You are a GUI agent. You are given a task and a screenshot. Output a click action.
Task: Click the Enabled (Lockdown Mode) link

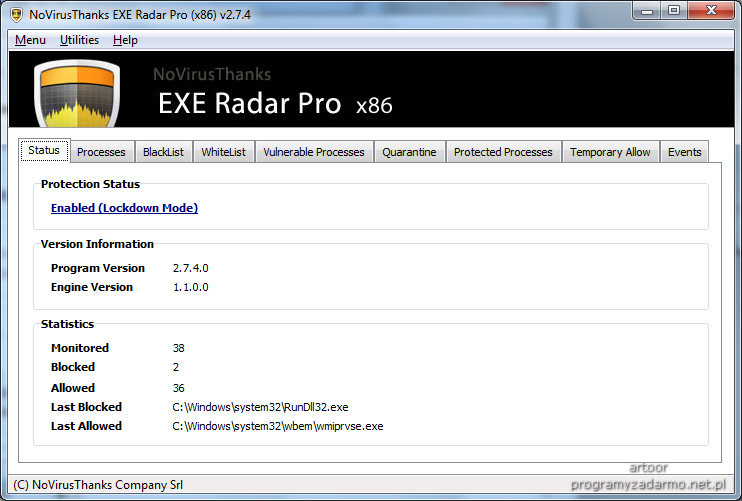(x=124, y=208)
